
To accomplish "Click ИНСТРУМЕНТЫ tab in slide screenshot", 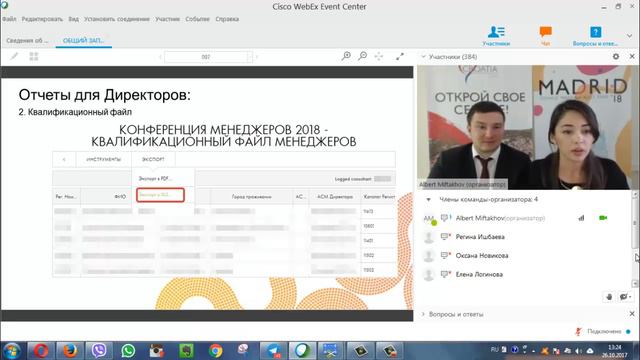I will coord(104,159).
